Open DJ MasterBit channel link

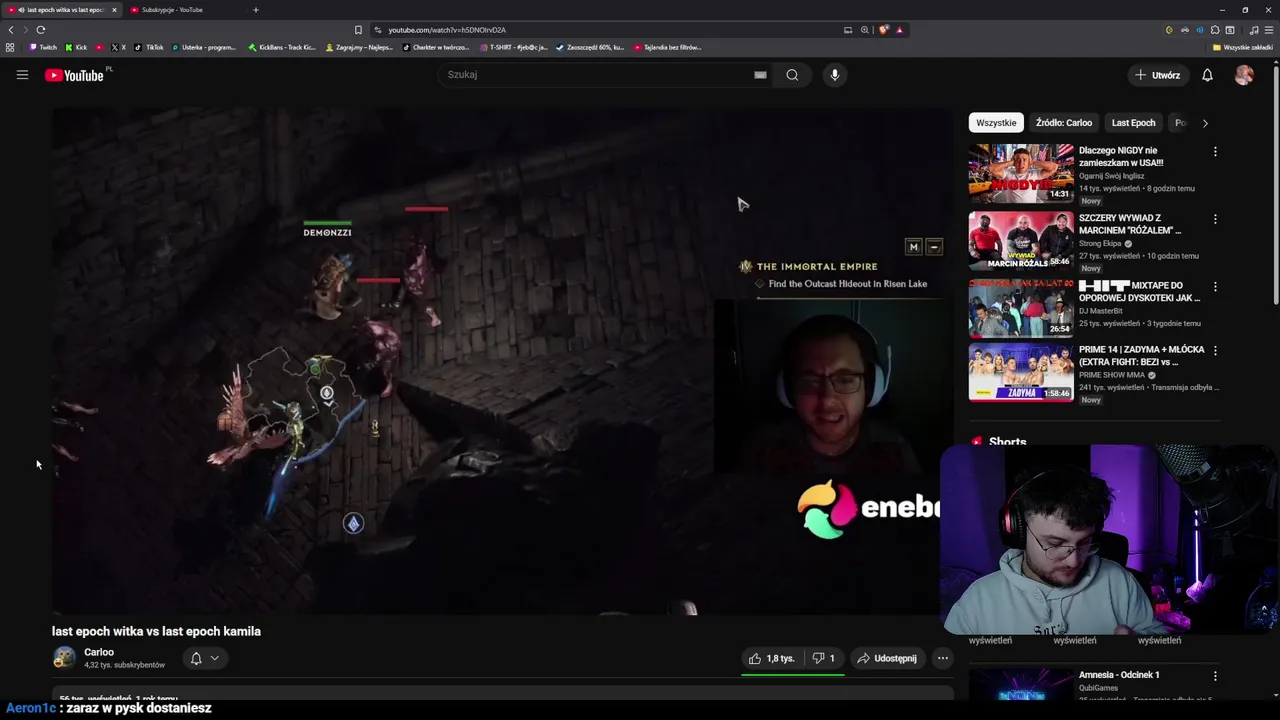[1102, 310]
